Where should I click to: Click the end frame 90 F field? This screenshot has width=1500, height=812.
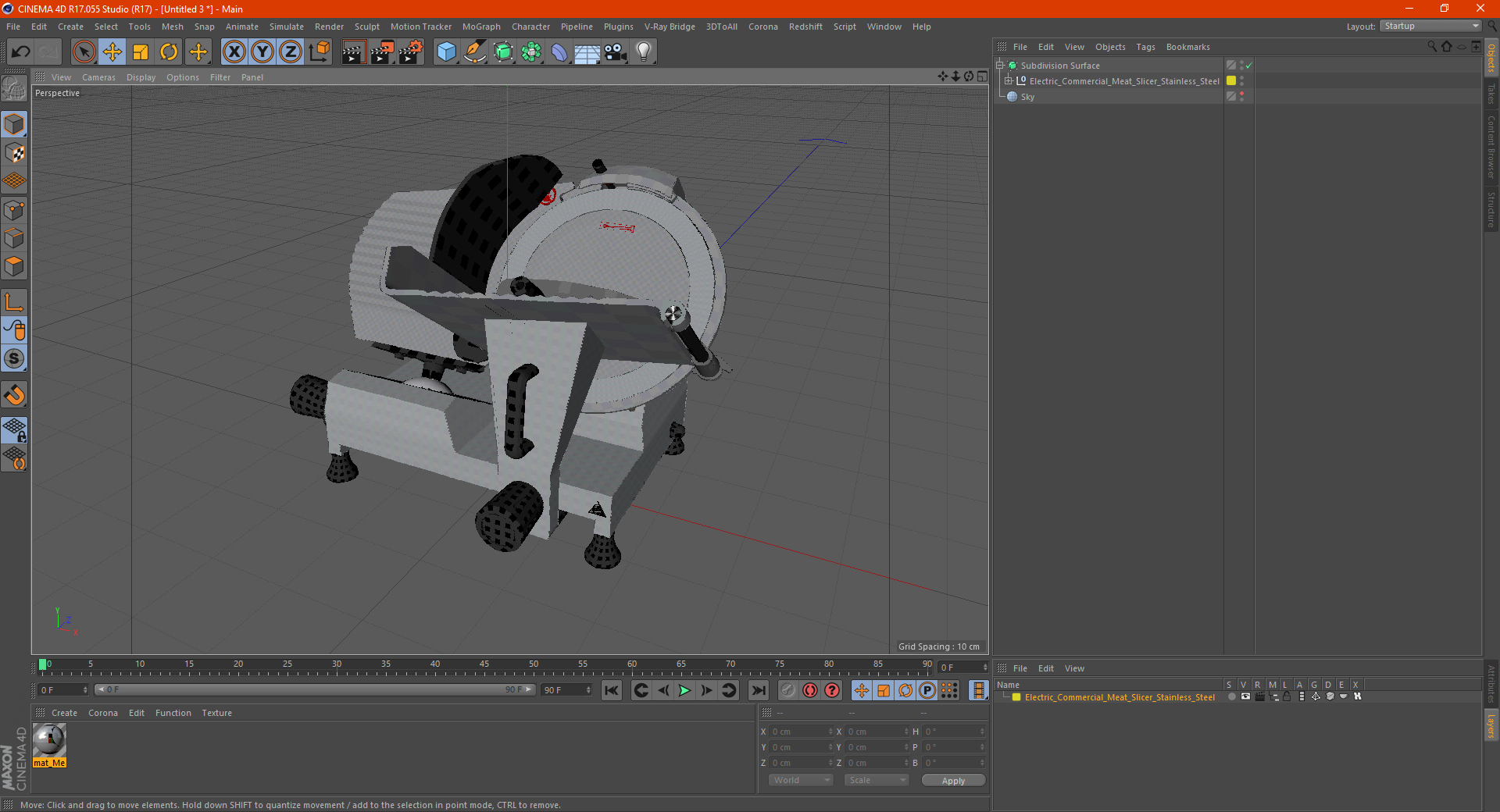tap(567, 690)
